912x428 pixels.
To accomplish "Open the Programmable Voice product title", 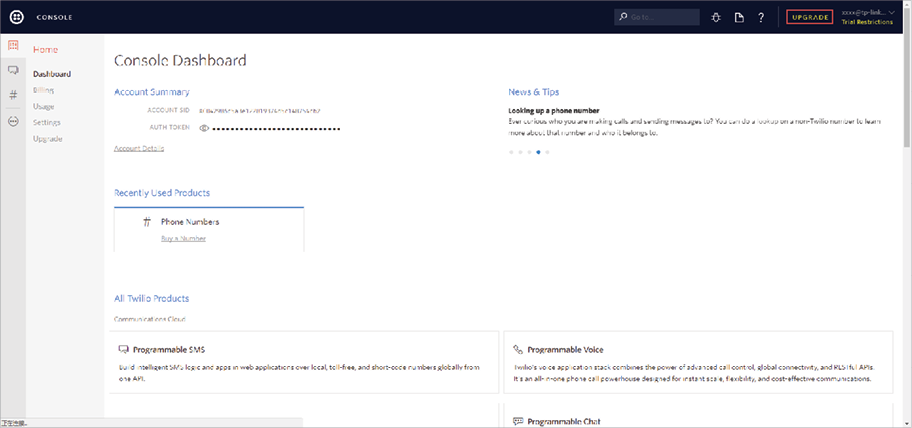I will coord(565,349).
